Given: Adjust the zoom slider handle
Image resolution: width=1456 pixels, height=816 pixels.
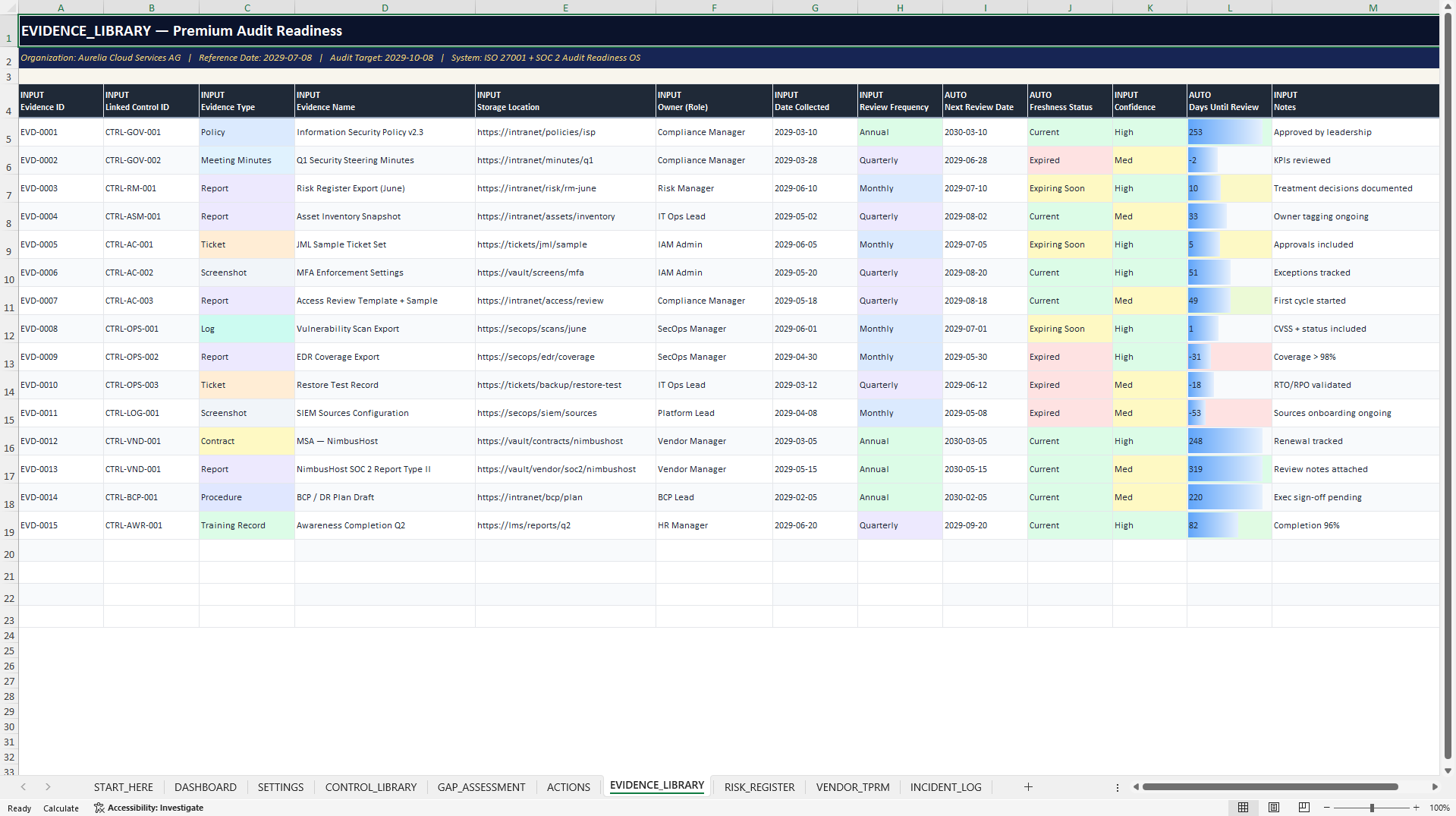Looking at the screenshot, I should coord(1372,808).
